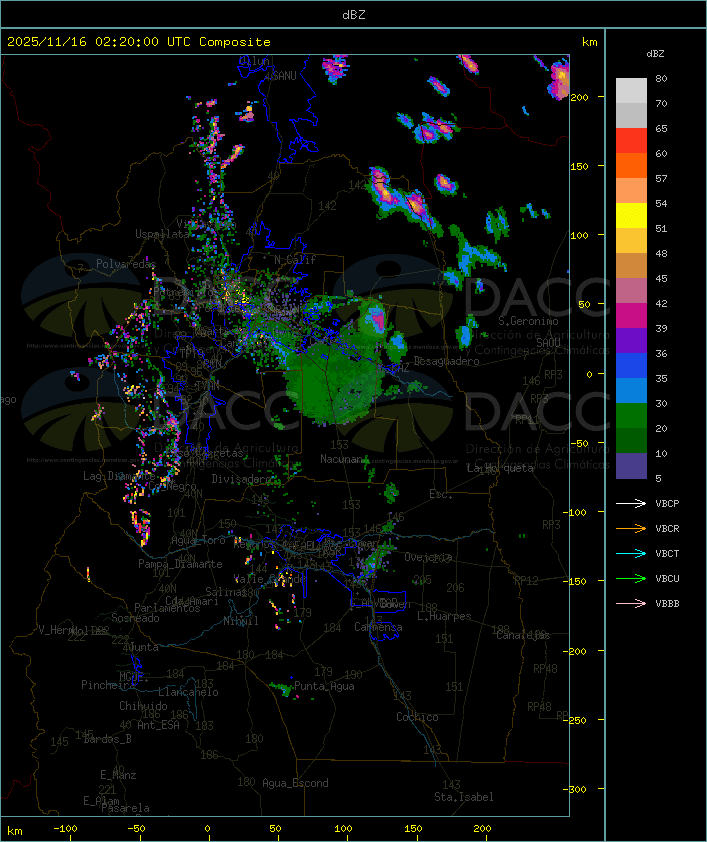Click the cyan VBCT arrow icon
Viewport: 707px width, 842px height.
[631, 554]
